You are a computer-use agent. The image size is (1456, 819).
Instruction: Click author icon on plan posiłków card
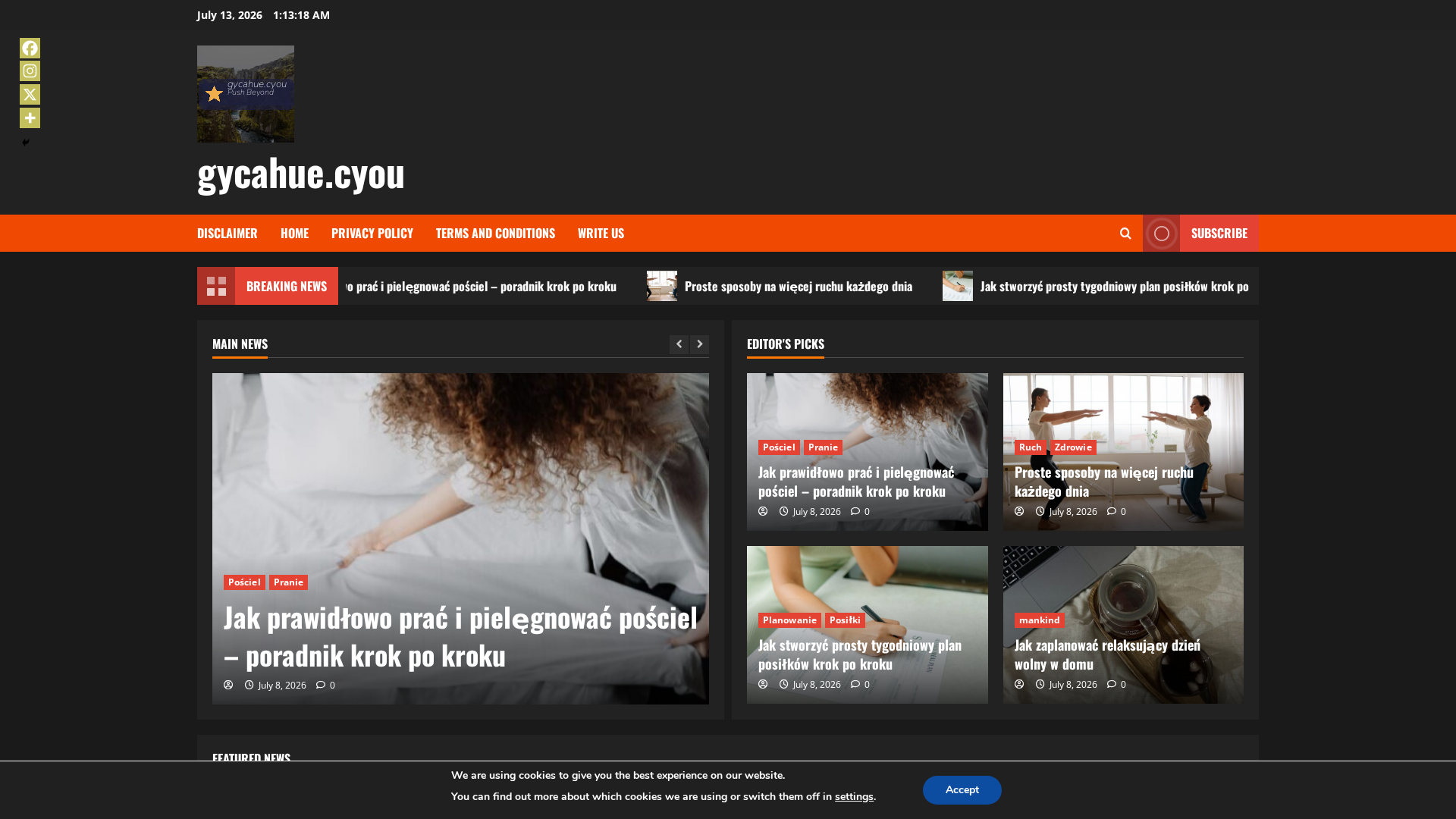763,684
